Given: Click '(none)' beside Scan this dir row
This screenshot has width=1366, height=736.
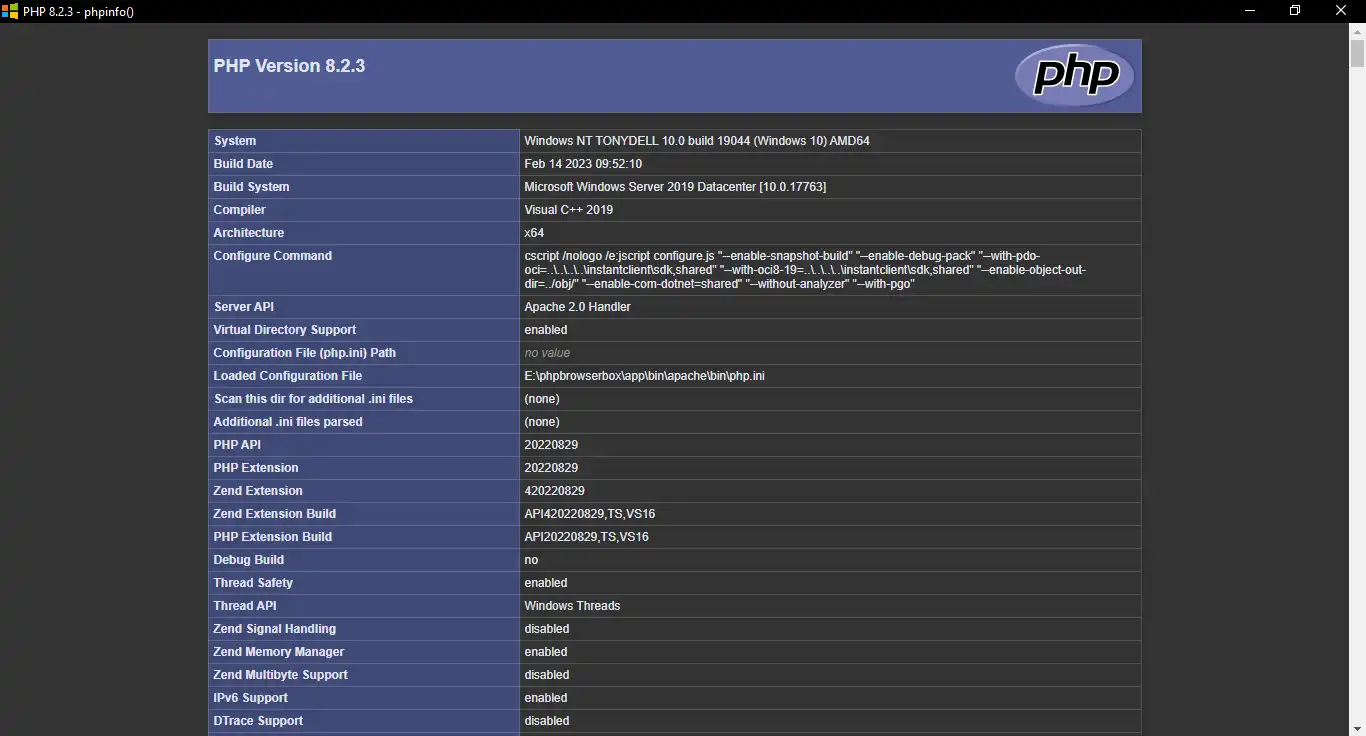Looking at the screenshot, I should pos(542,399).
